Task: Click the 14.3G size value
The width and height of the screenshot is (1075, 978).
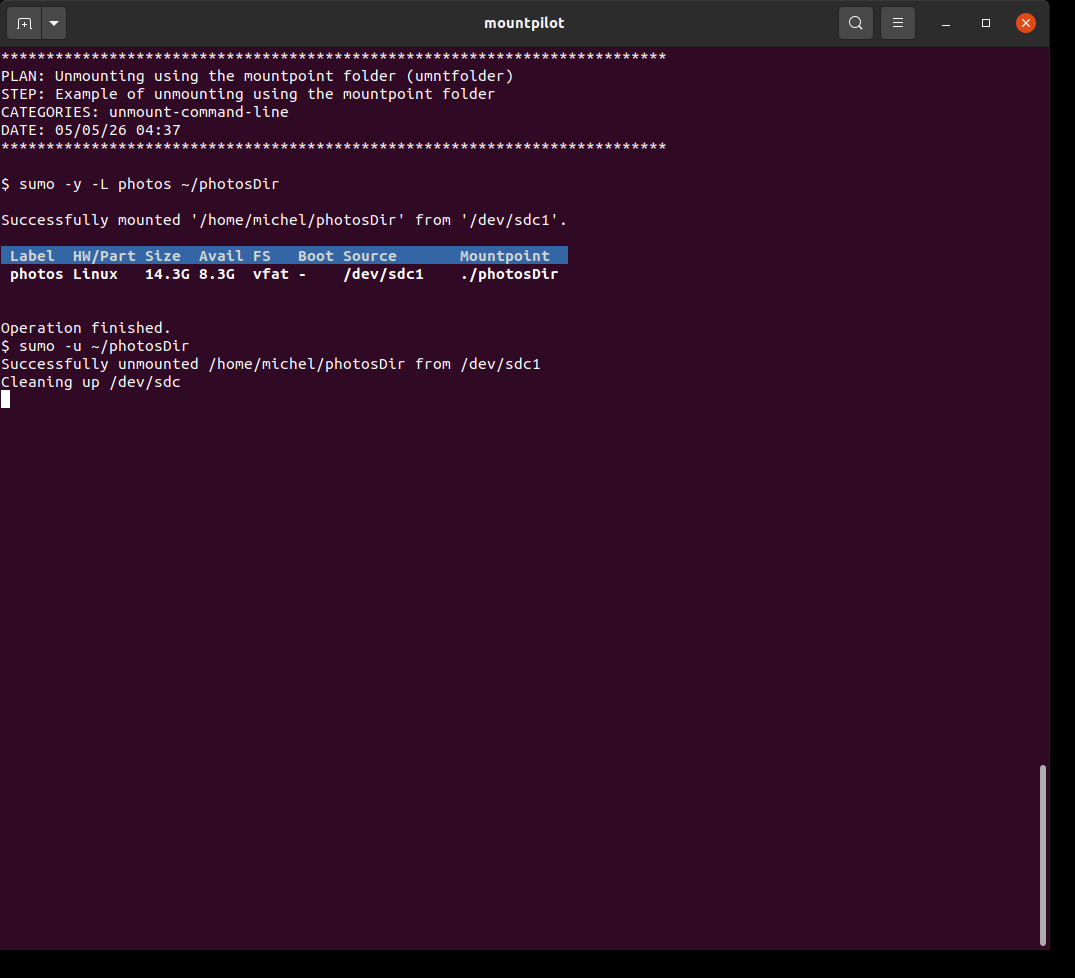Action: tap(167, 274)
